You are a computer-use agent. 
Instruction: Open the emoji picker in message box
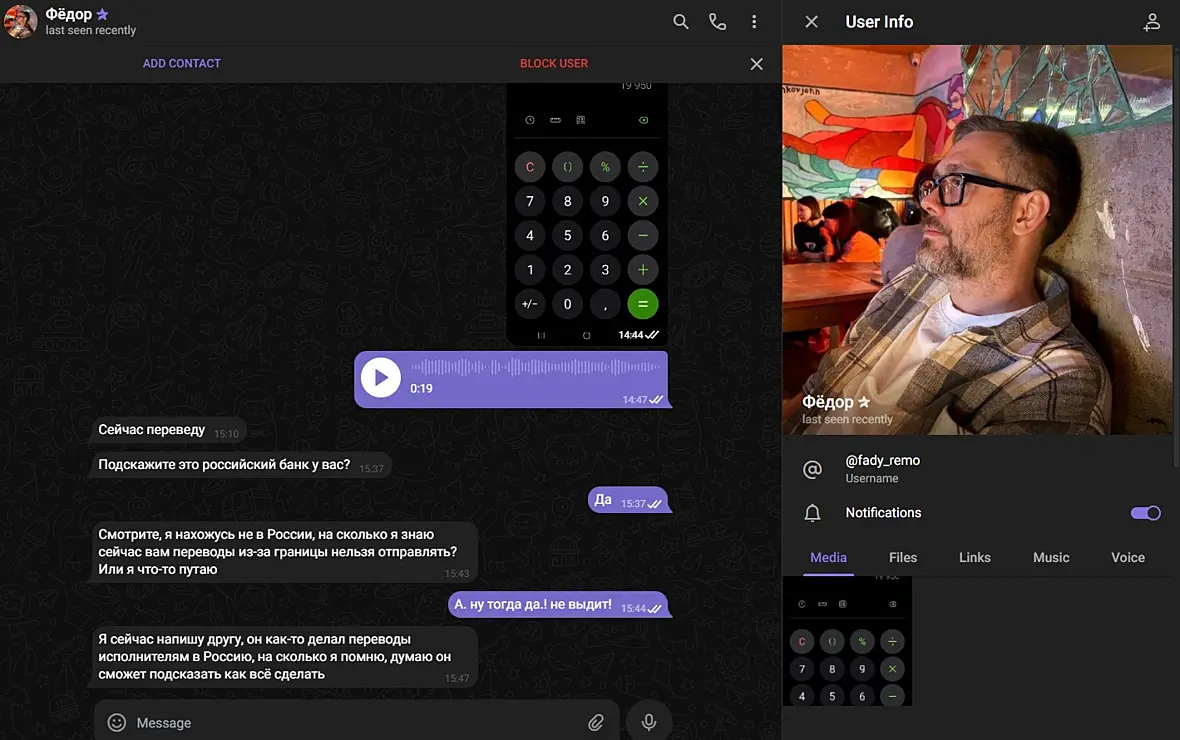pyautogui.click(x=117, y=723)
